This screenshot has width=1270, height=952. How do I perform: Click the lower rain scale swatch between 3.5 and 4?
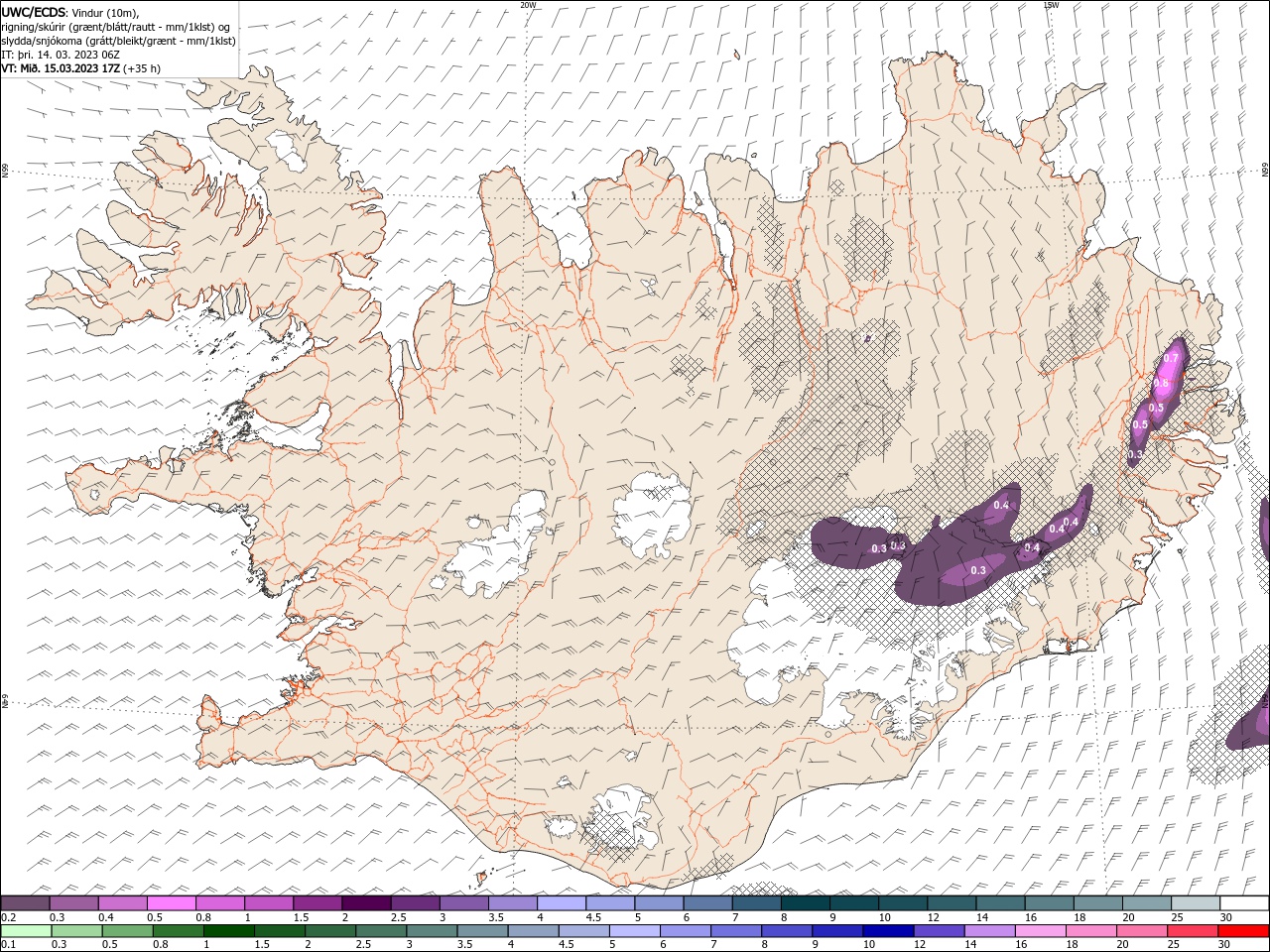click(481, 931)
